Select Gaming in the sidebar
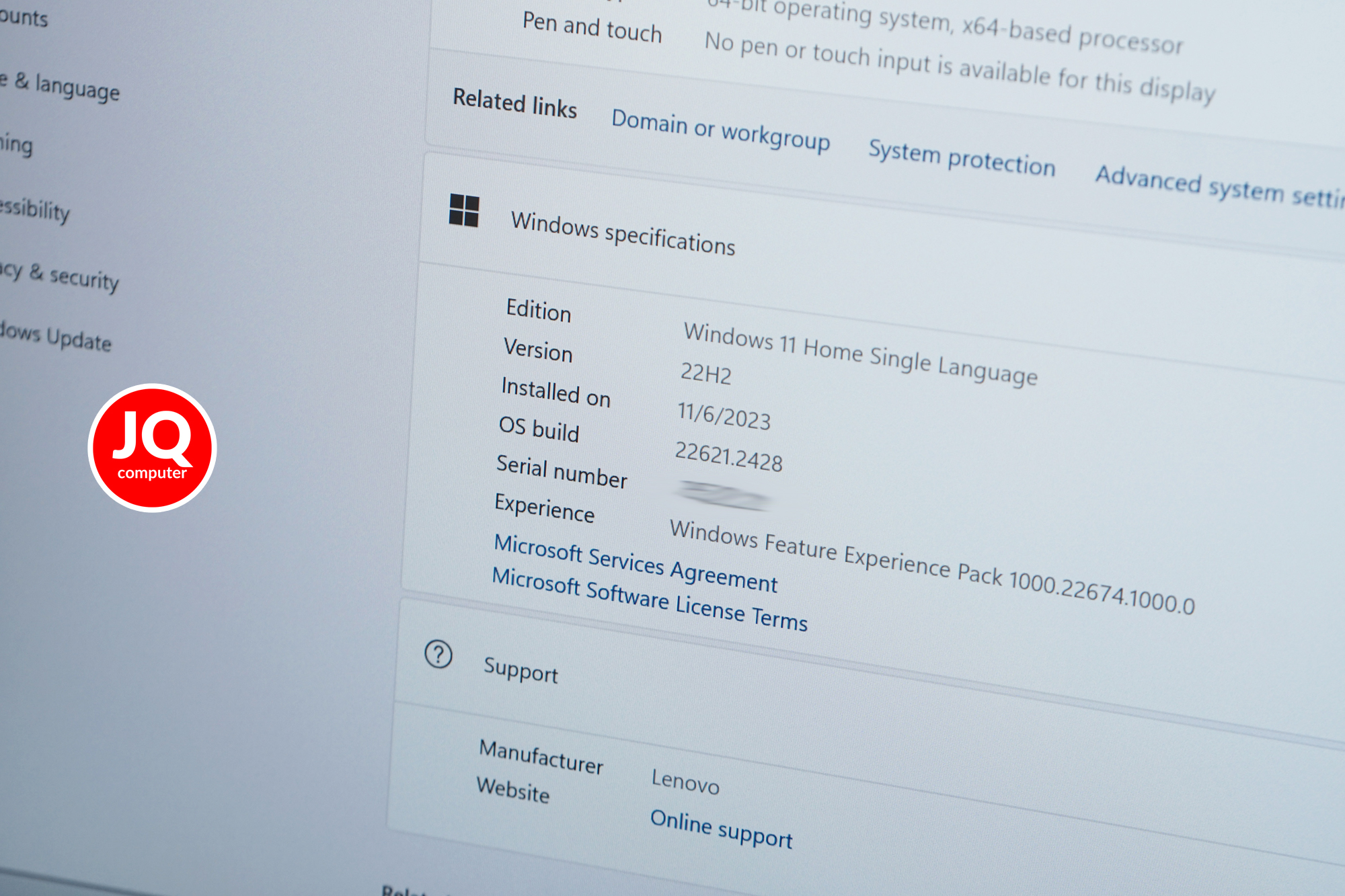This screenshot has width=1345, height=896. 16,144
